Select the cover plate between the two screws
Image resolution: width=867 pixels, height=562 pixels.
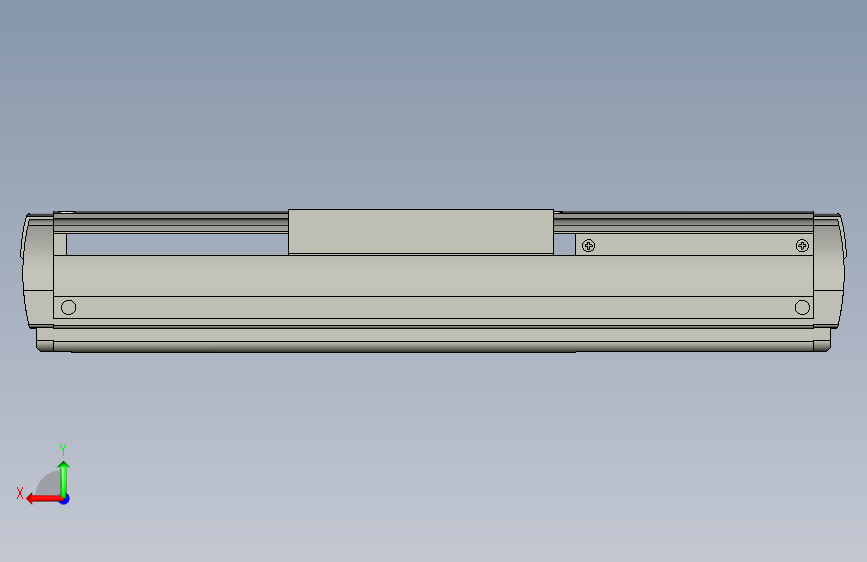pos(695,245)
